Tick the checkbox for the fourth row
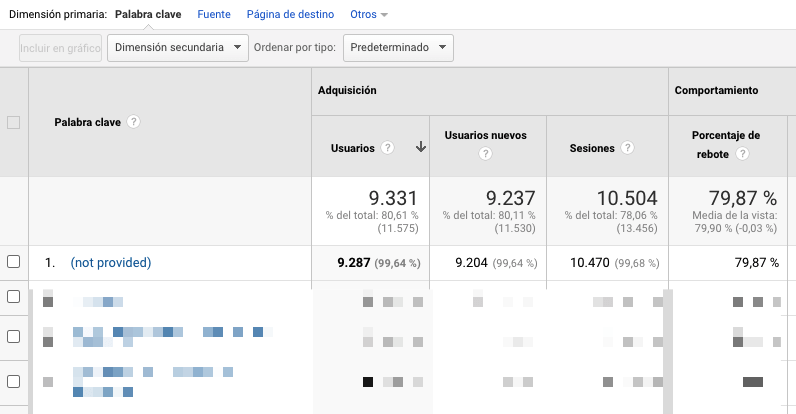 14,380
